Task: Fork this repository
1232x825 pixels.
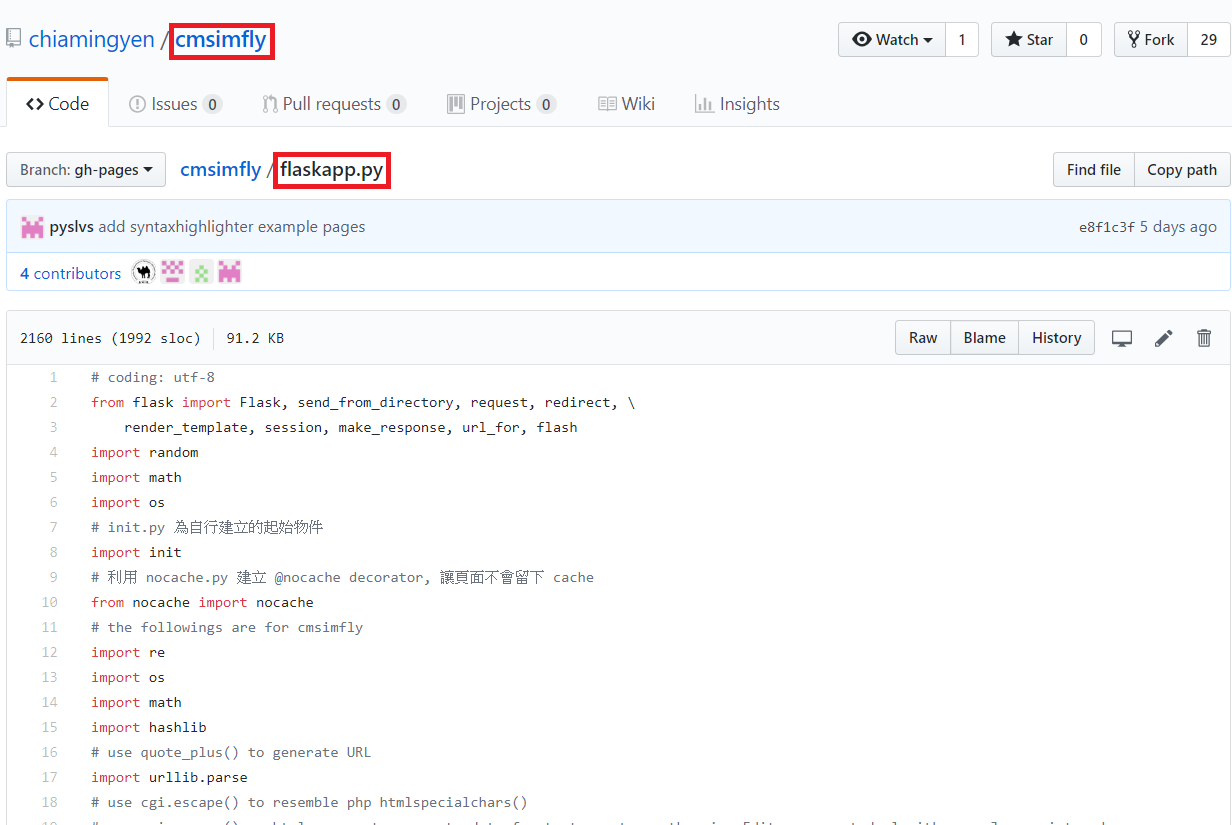Action: tap(1151, 40)
